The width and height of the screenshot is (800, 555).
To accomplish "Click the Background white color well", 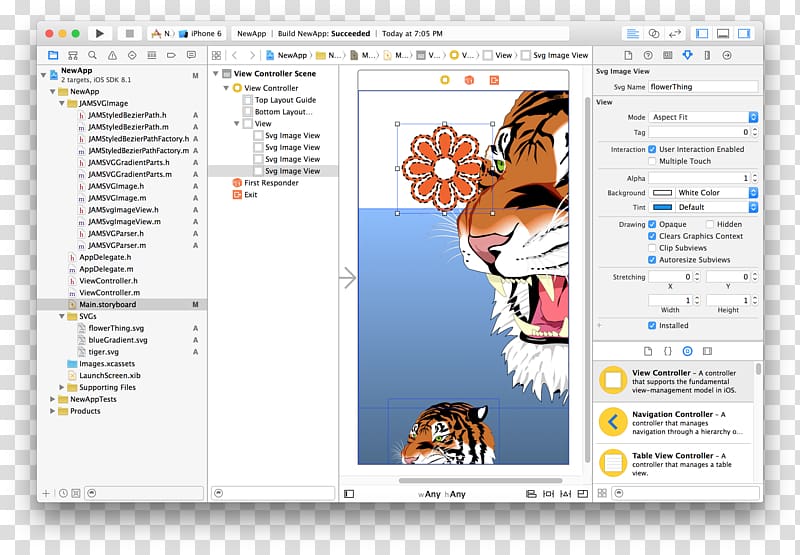I will tap(662, 193).
